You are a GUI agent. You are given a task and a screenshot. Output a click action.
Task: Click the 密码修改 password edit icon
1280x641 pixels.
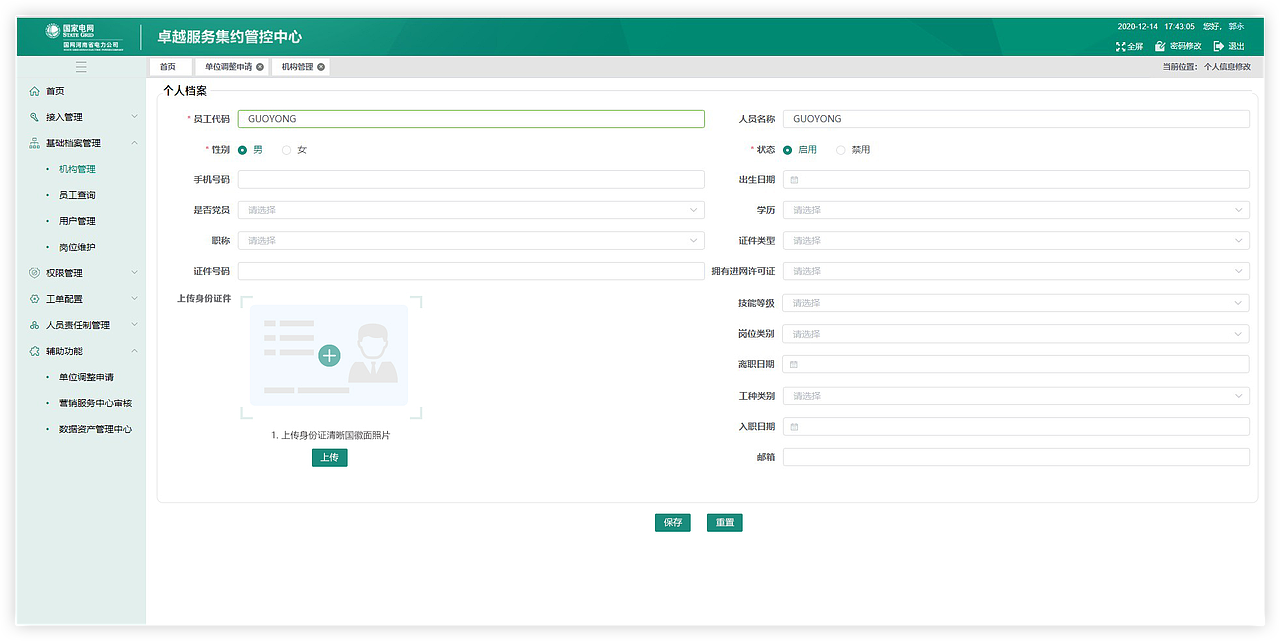[1160, 46]
